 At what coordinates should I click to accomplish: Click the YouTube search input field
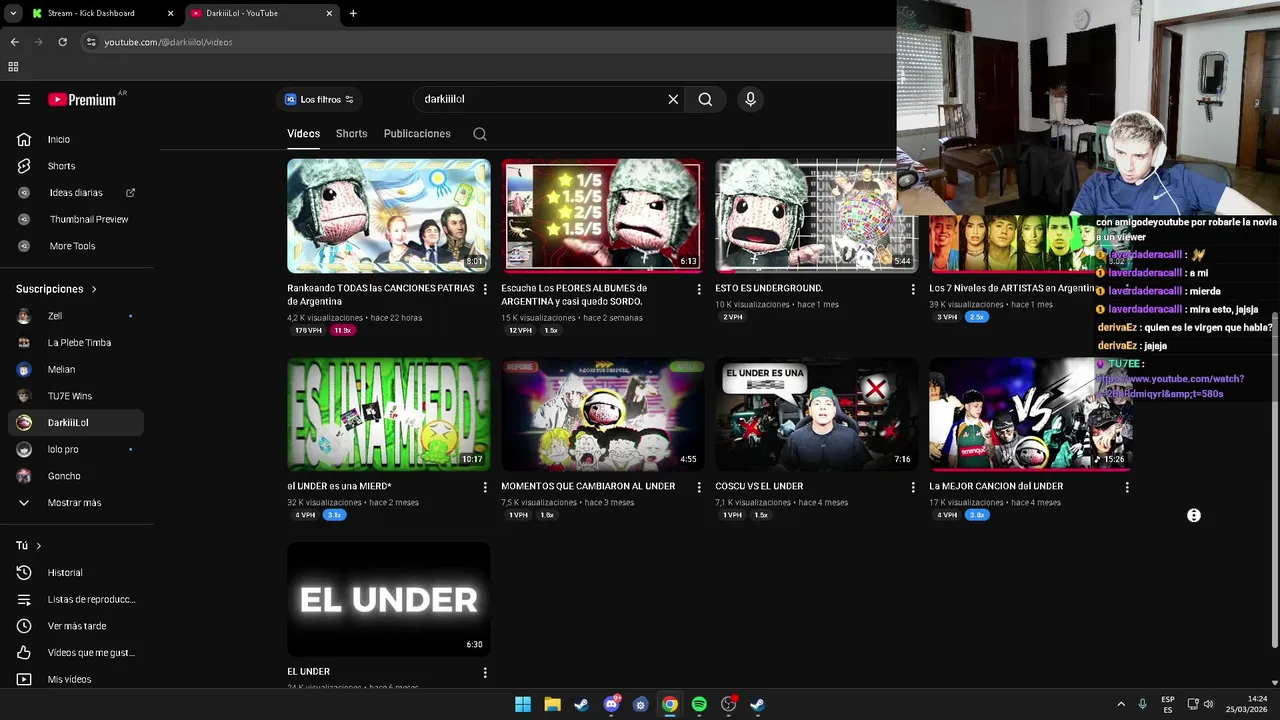tap(540, 99)
